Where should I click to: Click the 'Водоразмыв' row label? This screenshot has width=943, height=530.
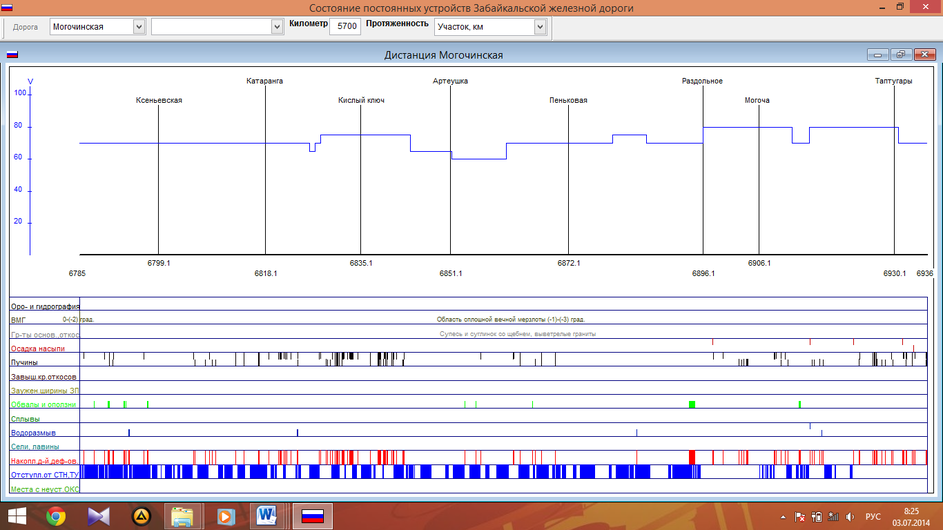[x=31, y=432]
